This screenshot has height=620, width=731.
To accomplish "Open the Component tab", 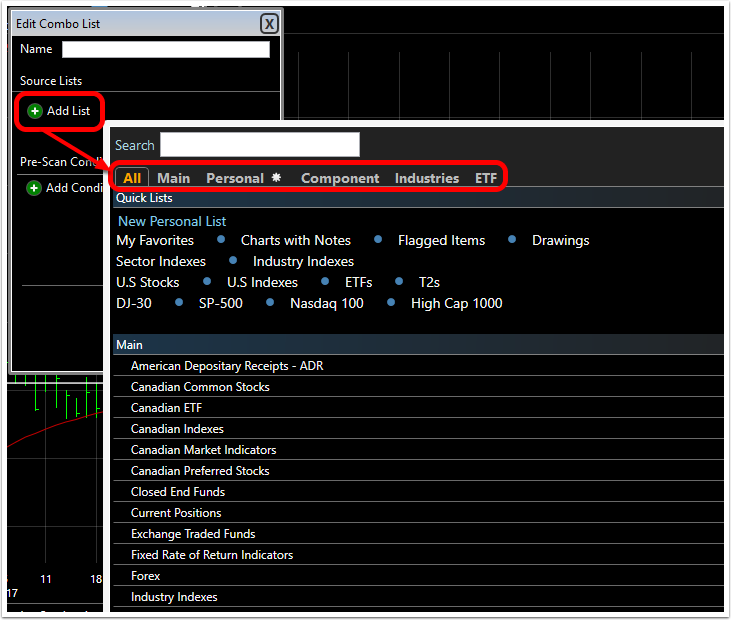I will pos(340,178).
